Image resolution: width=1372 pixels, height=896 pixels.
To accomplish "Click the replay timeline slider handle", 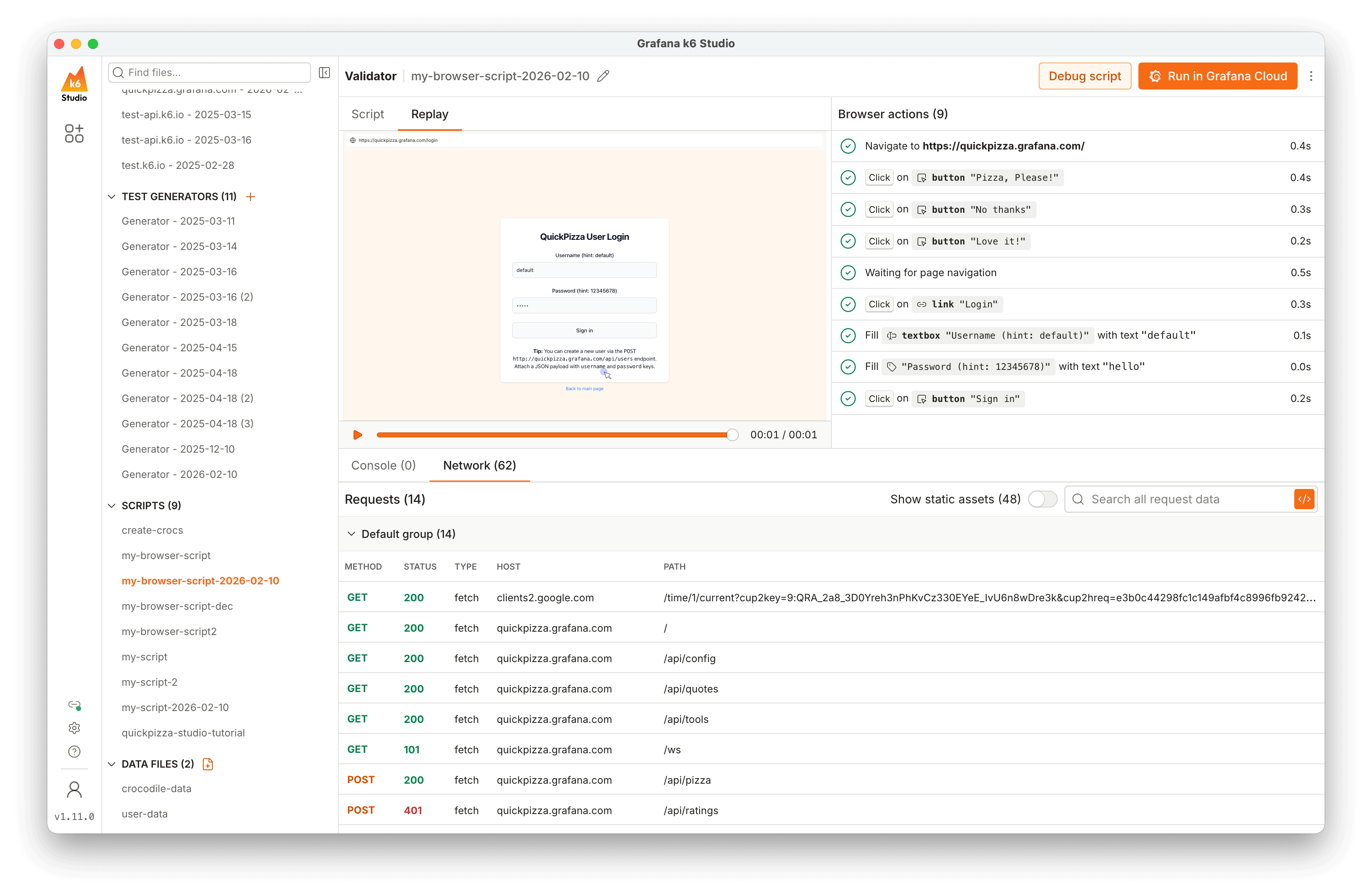I will point(732,435).
